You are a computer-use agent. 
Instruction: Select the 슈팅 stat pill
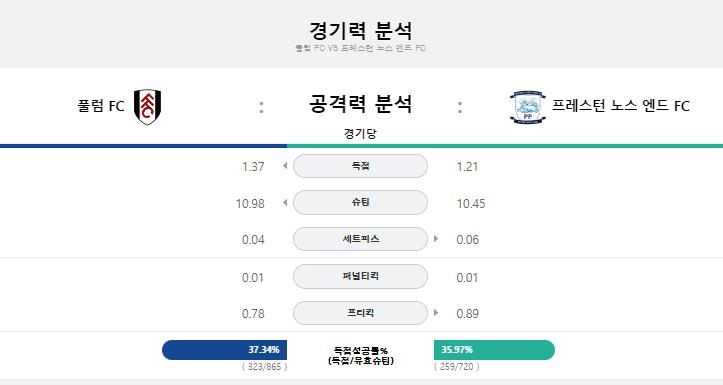coord(360,202)
